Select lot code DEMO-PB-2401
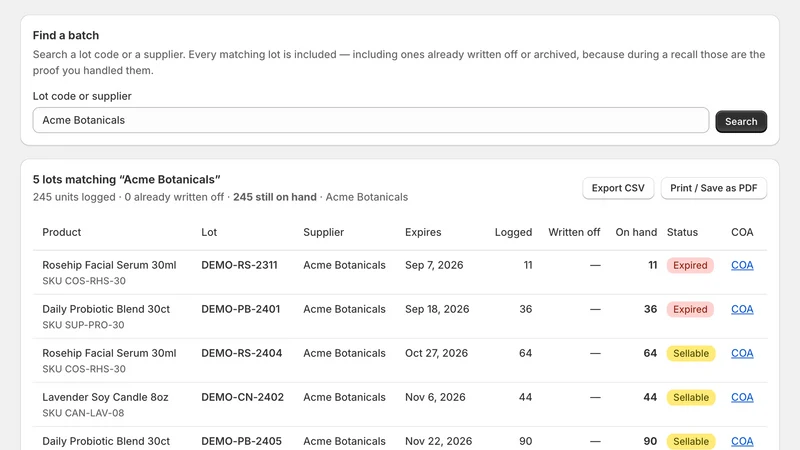800x450 pixels. [x=240, y=309]
